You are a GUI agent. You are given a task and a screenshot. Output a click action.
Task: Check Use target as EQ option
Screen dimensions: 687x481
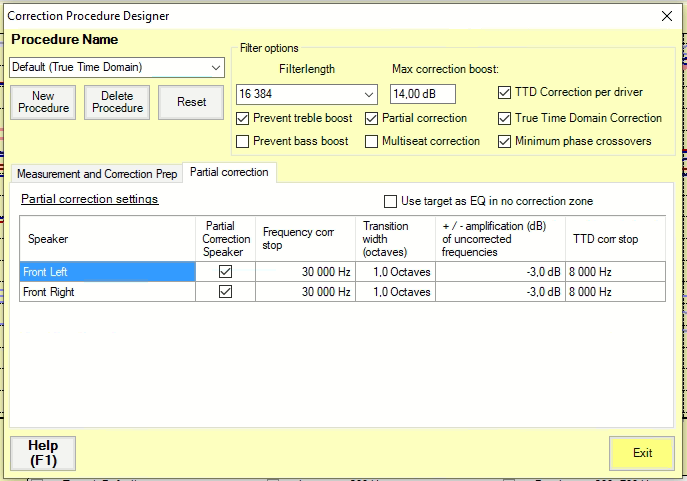click(391, 201)
